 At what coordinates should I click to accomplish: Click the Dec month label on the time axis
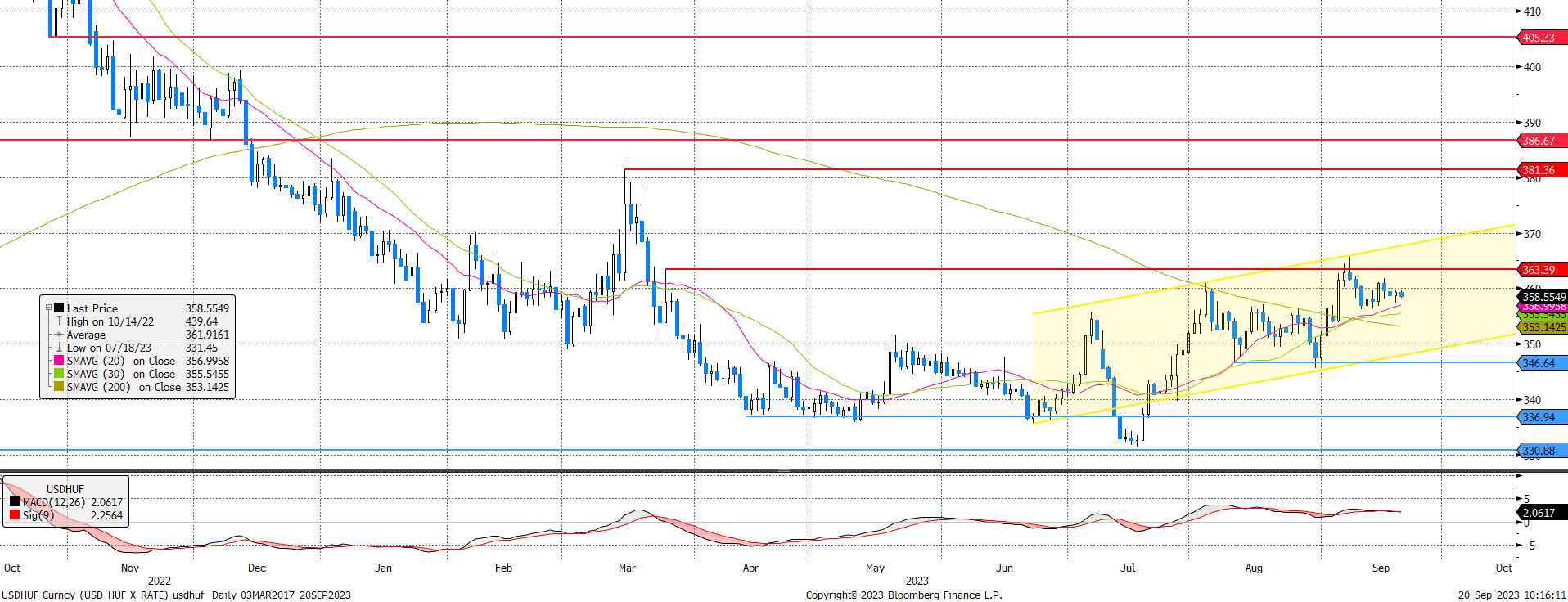257,568
